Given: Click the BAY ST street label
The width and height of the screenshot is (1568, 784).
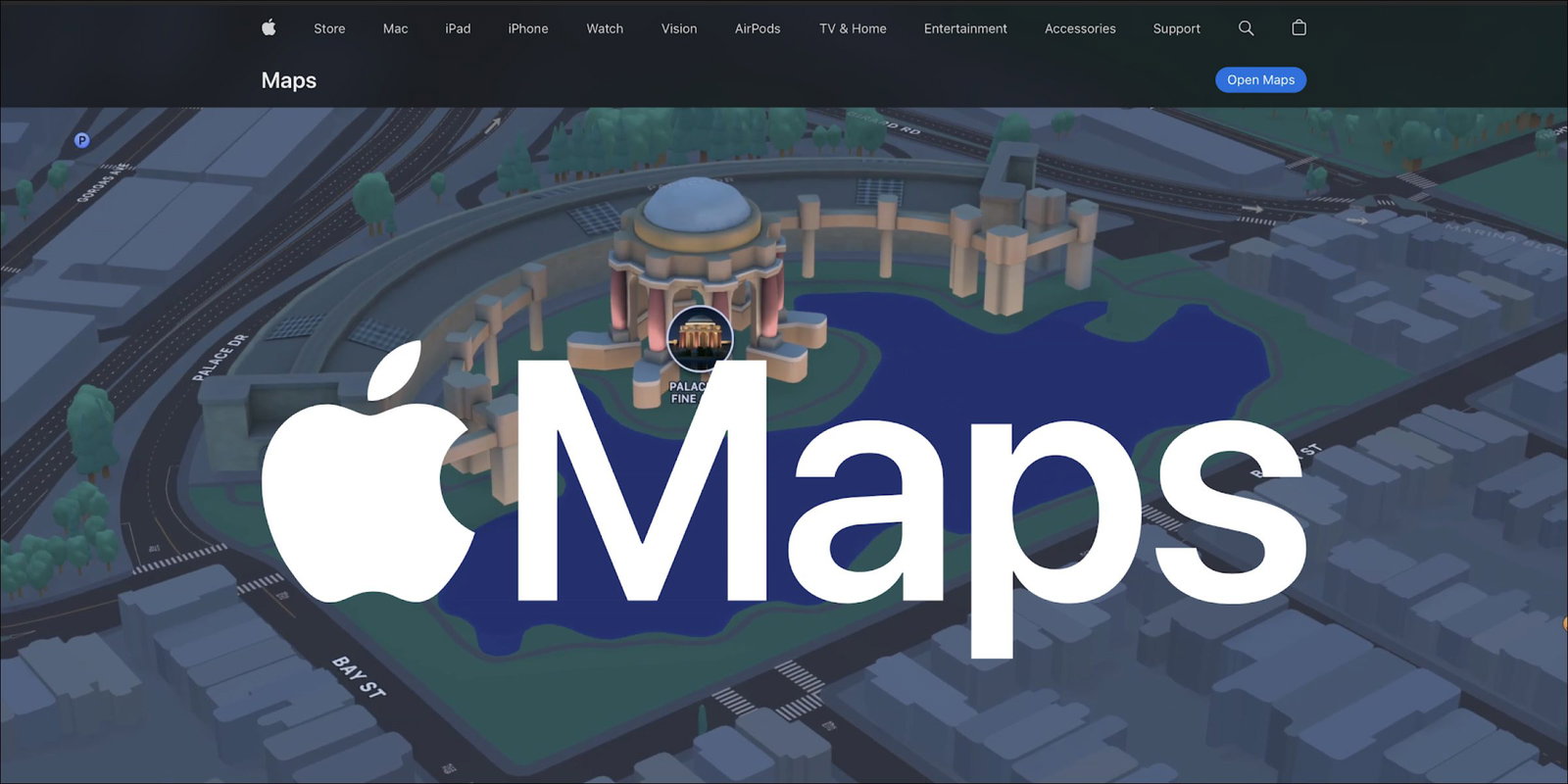Looking at the screenshot, I should tap(358, 677).
